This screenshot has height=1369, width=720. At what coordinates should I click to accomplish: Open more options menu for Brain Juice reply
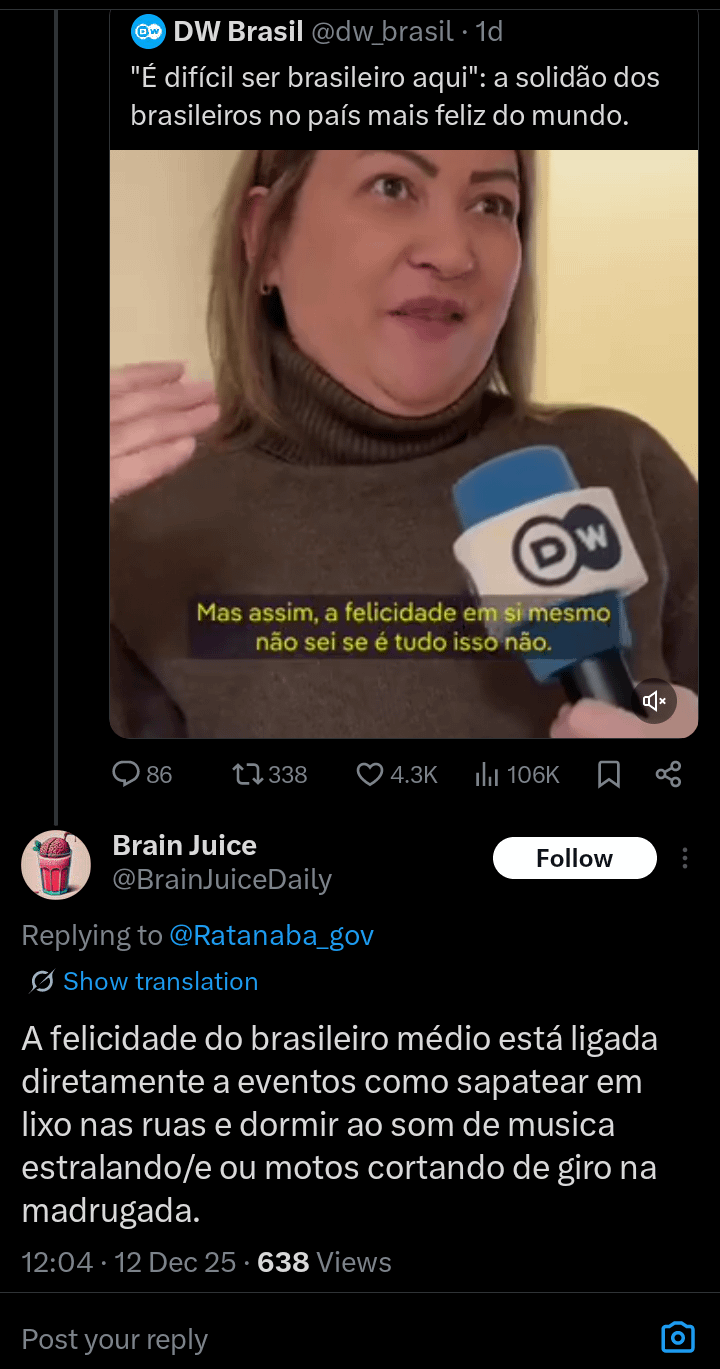pos(685,858)
